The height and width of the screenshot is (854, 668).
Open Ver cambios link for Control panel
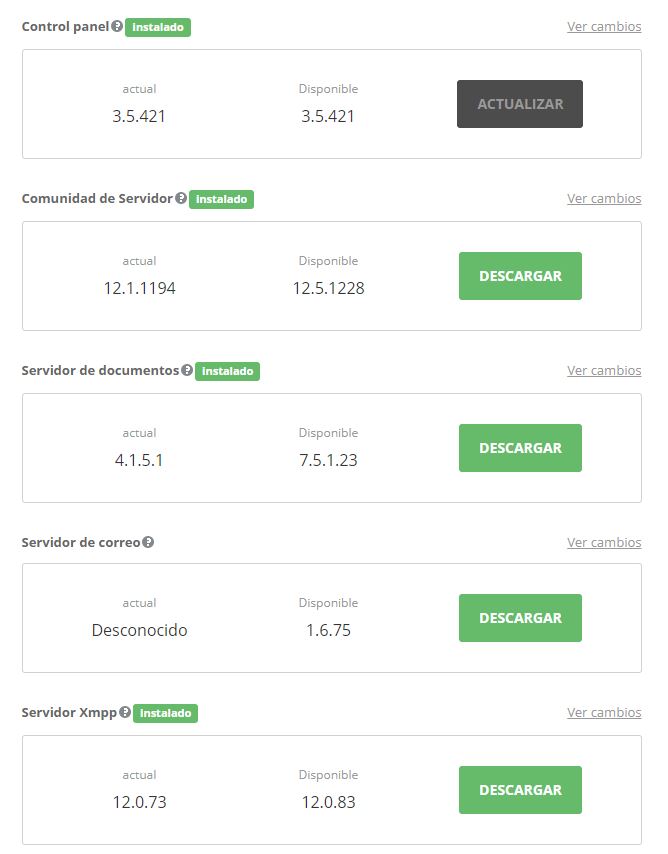pos(604,27)
